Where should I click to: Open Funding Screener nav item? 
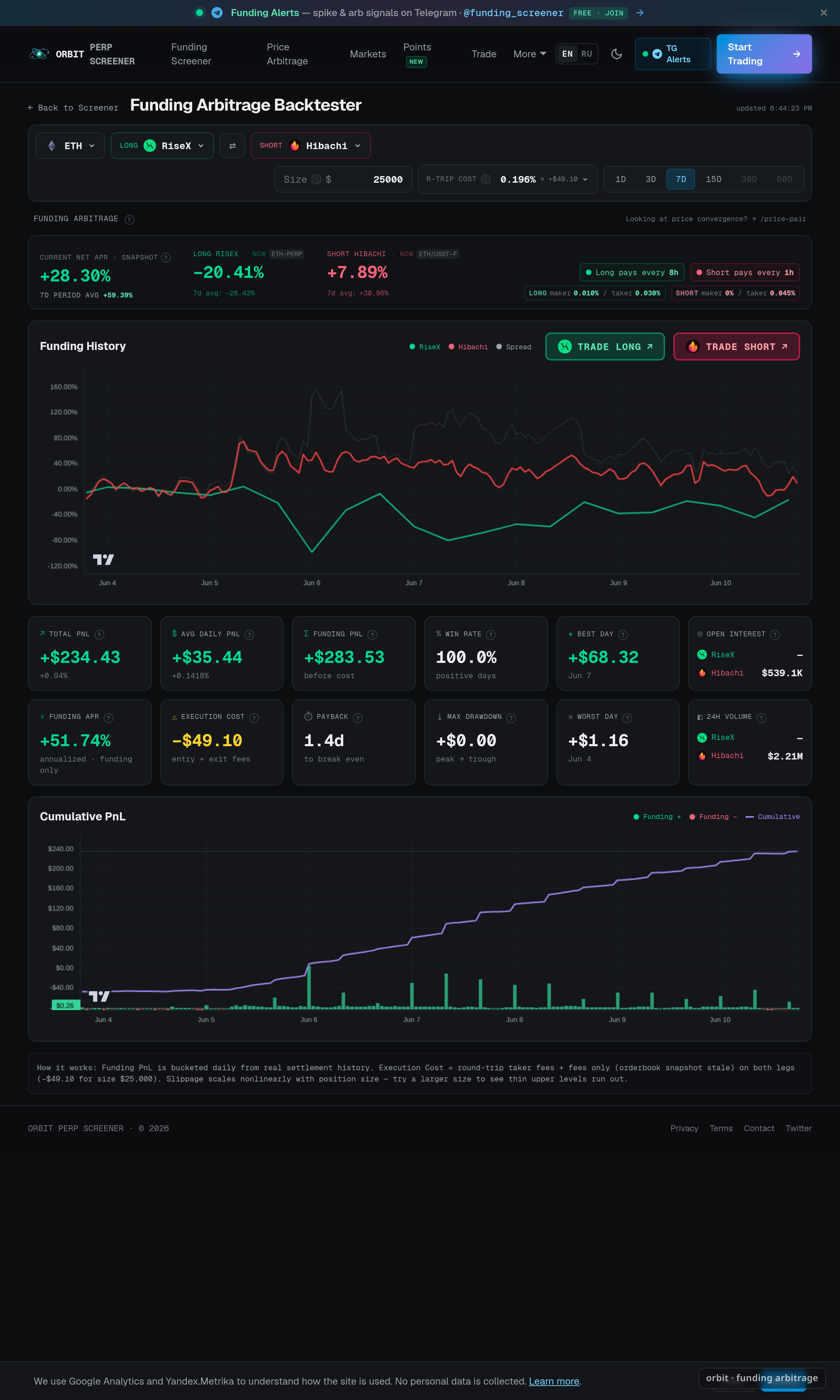click(191, 54)
